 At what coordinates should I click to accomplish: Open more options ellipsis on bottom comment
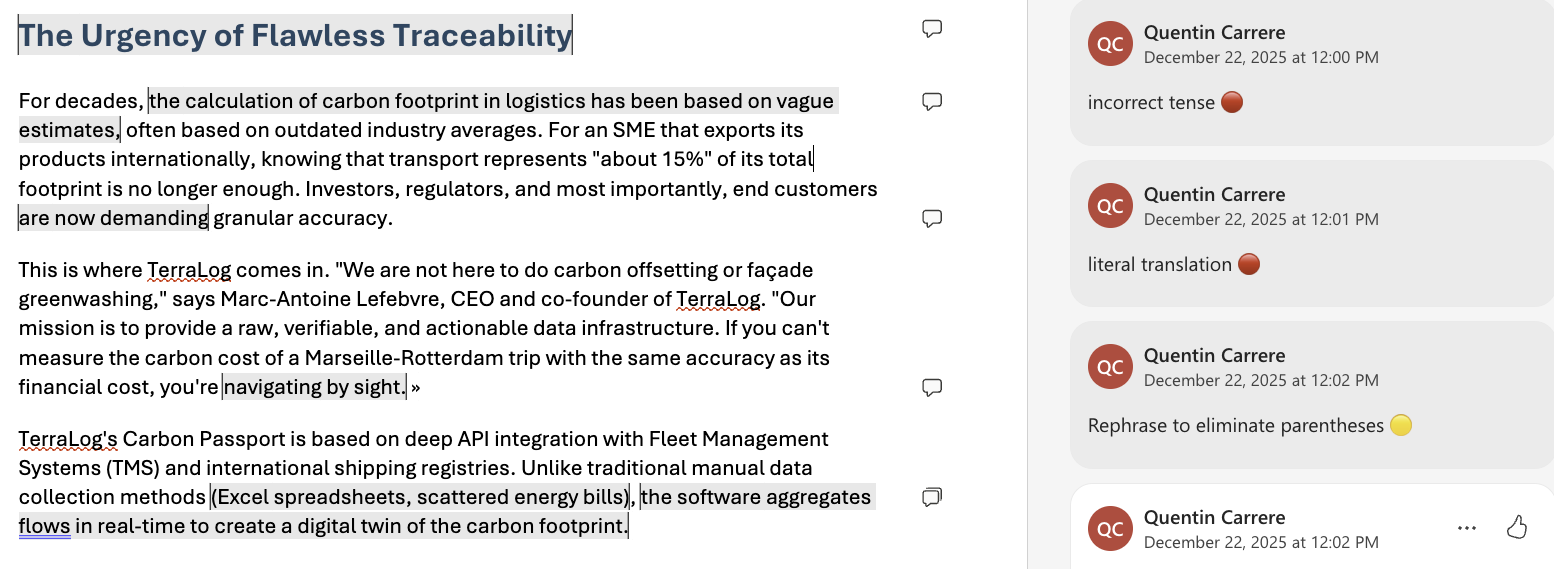pos(1467,528)
